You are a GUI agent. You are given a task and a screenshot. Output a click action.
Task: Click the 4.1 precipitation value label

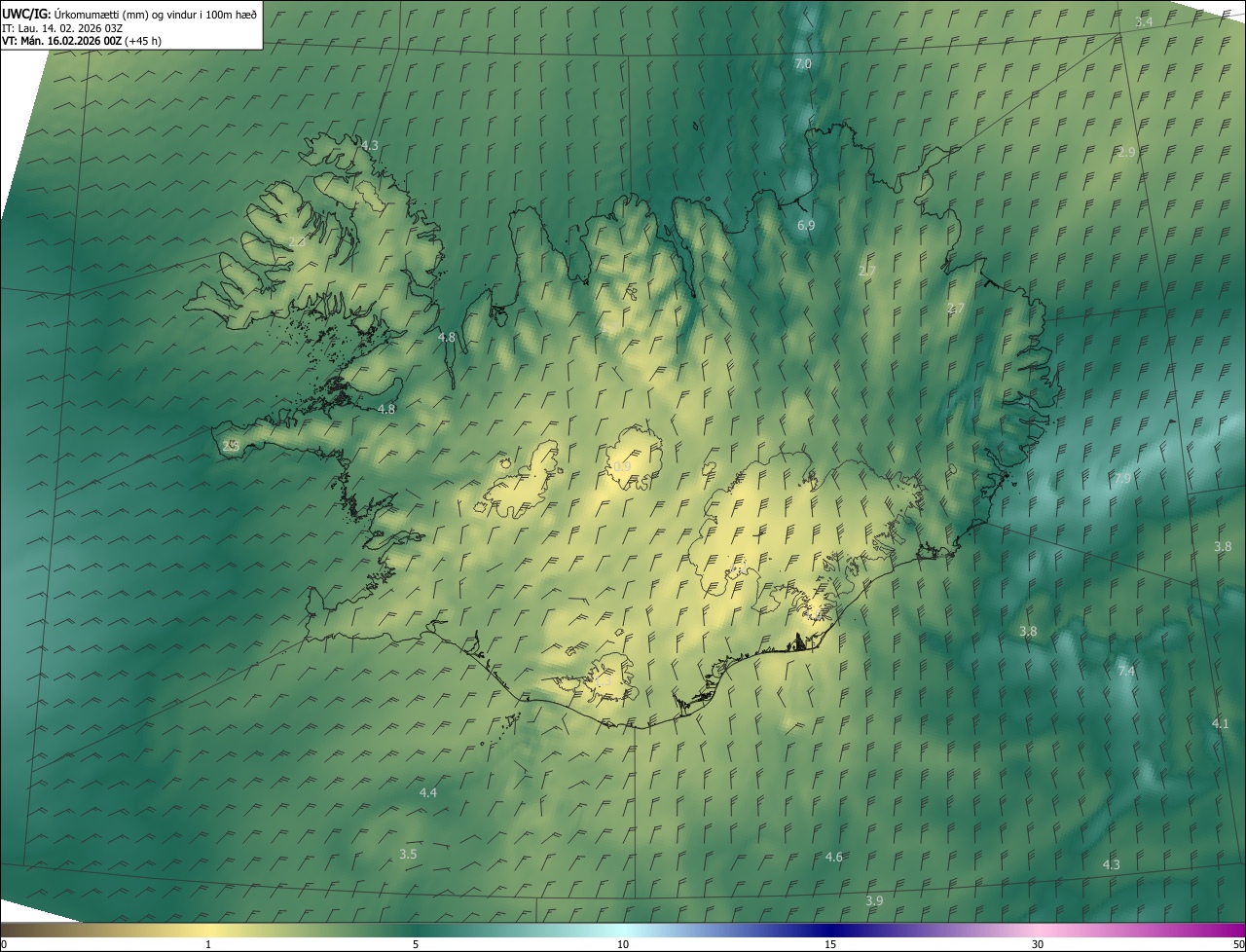tap(1220, 723)
